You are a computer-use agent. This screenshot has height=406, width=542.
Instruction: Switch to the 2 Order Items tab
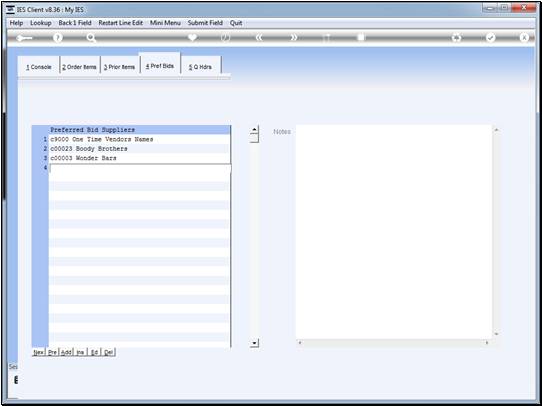pos(80,67)
